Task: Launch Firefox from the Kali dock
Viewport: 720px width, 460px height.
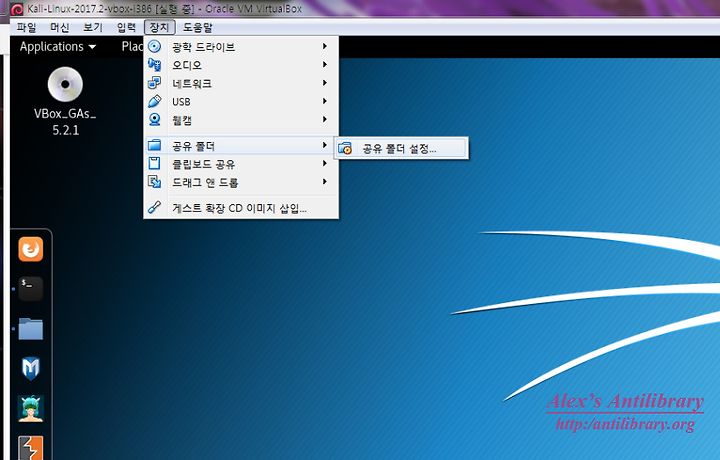Action: [x=31, y=249]
